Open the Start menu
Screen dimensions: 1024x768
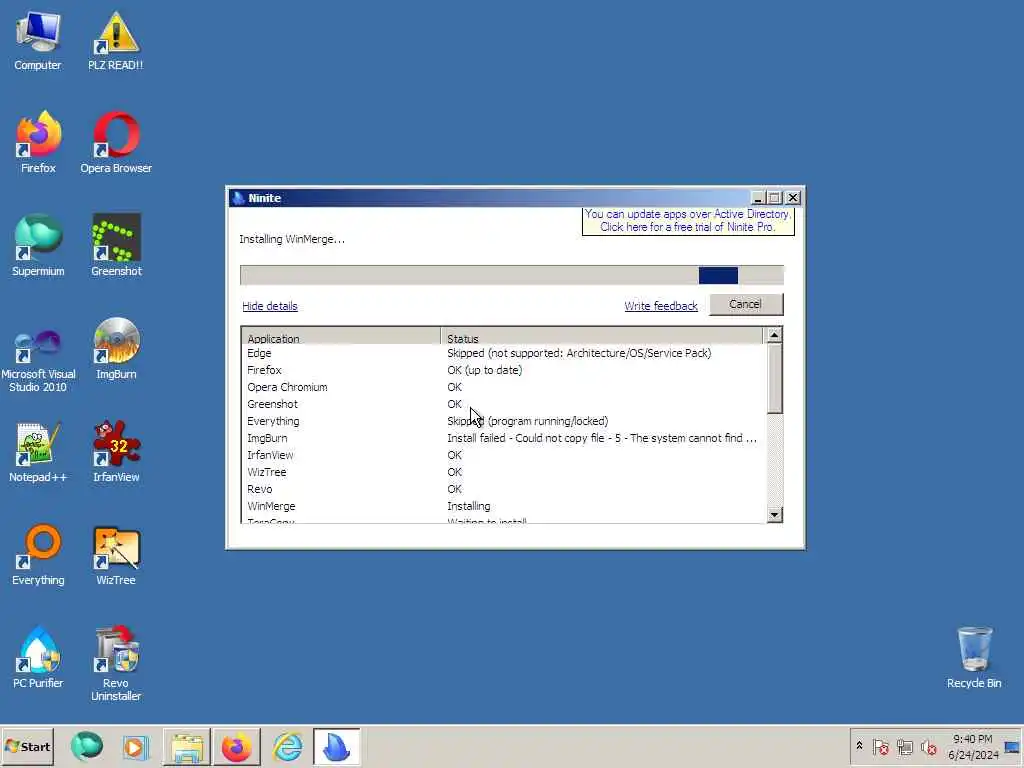(27, 746)
